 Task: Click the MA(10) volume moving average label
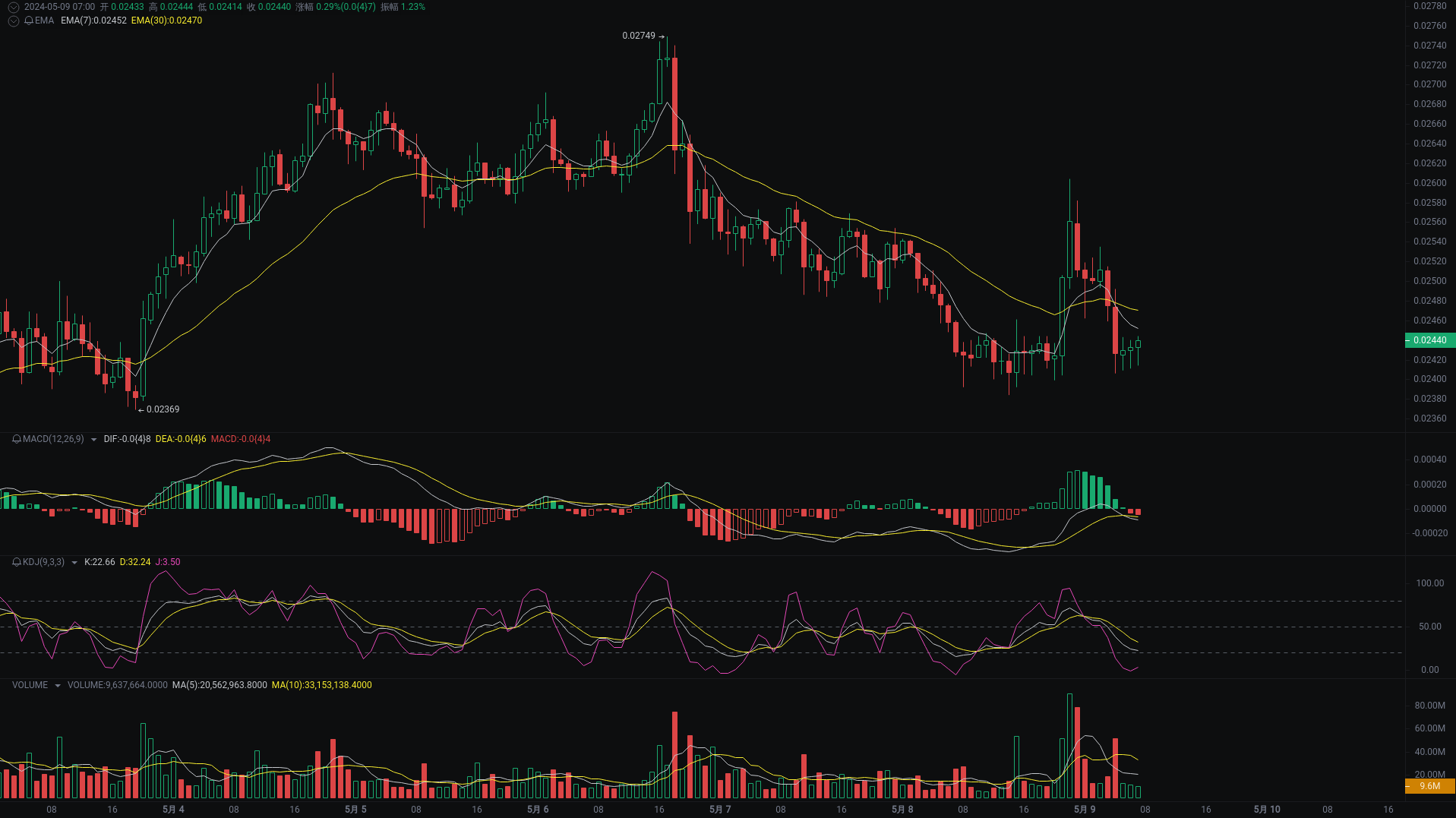pyautogui.click(x=321, y=684)
